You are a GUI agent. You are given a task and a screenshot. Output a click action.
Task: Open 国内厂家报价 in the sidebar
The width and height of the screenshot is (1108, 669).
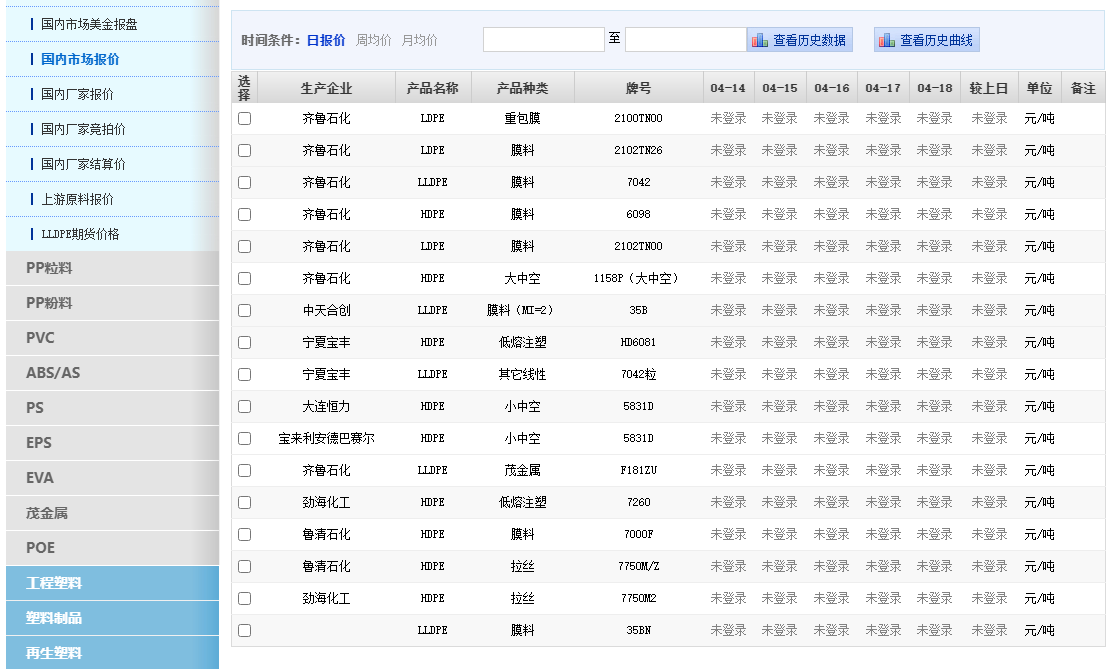pos(77,94)
